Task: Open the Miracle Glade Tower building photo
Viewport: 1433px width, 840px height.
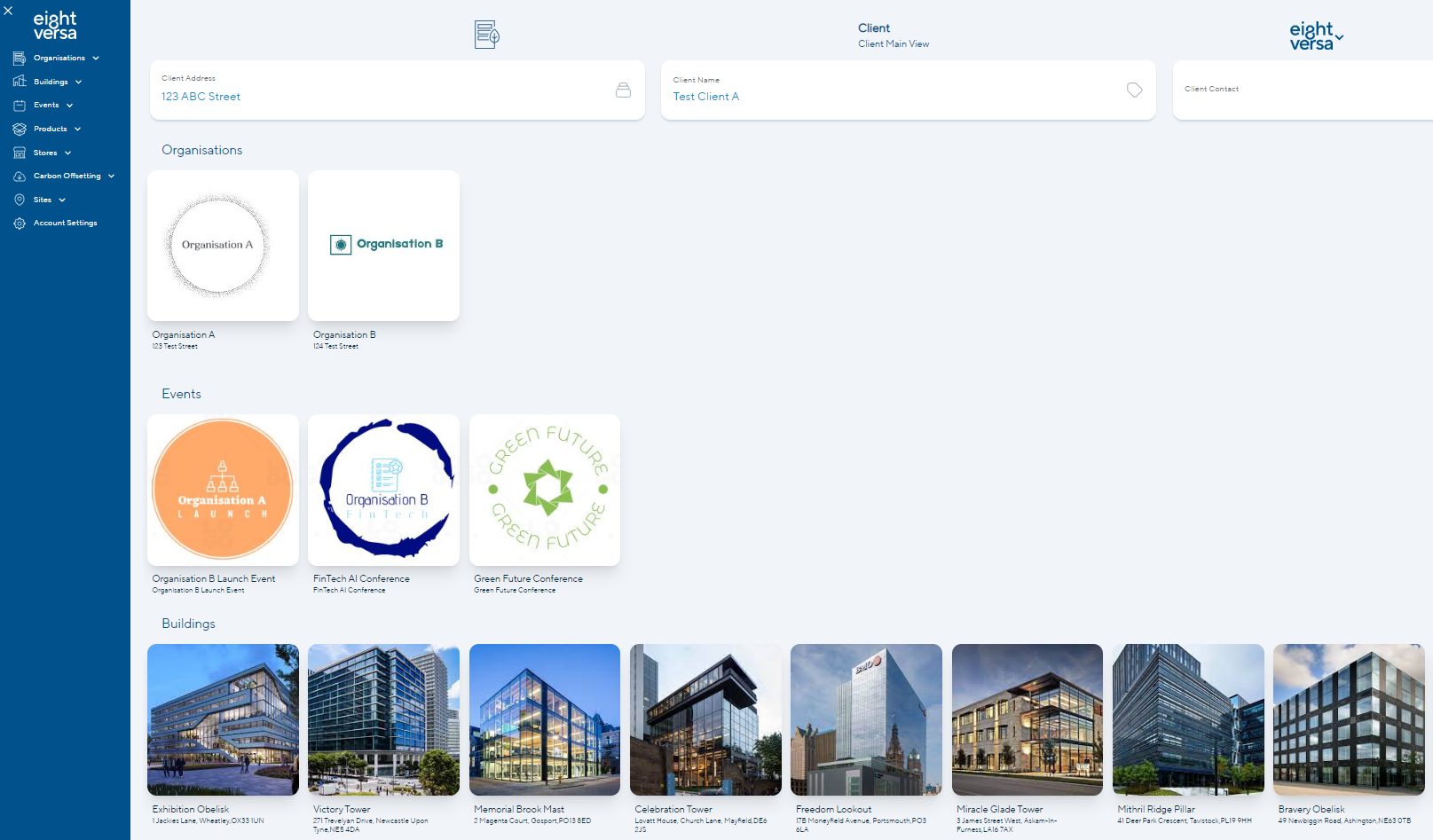Action: (x=1028, y=719)
